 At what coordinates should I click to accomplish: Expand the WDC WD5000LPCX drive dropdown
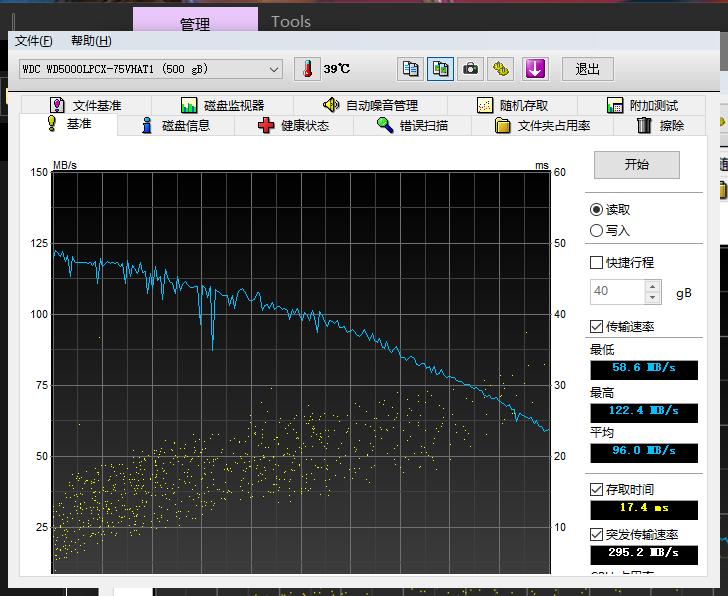[274, 69]
